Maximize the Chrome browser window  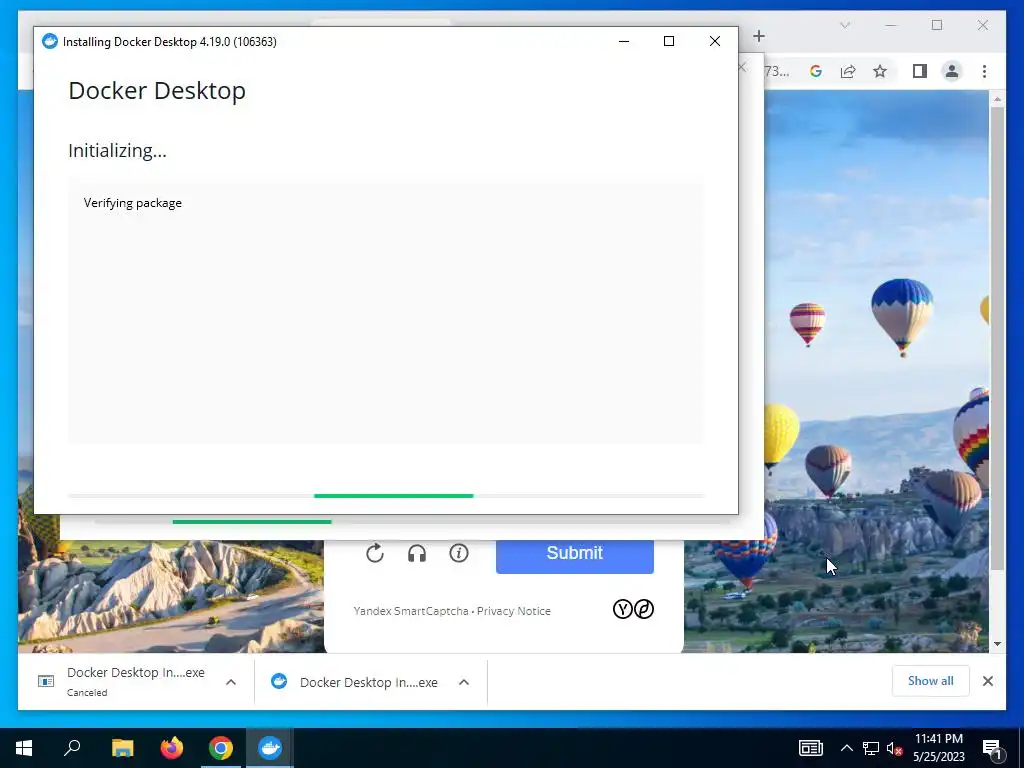click(x=937, y=25)
